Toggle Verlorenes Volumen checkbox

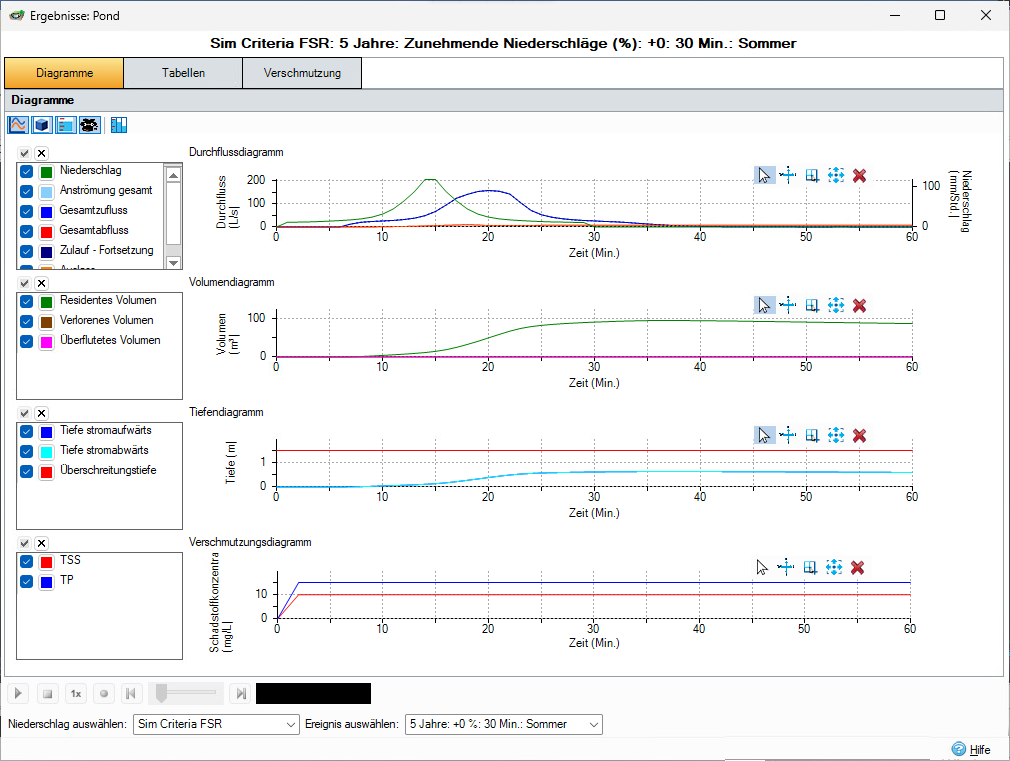[x=26, y=322]
